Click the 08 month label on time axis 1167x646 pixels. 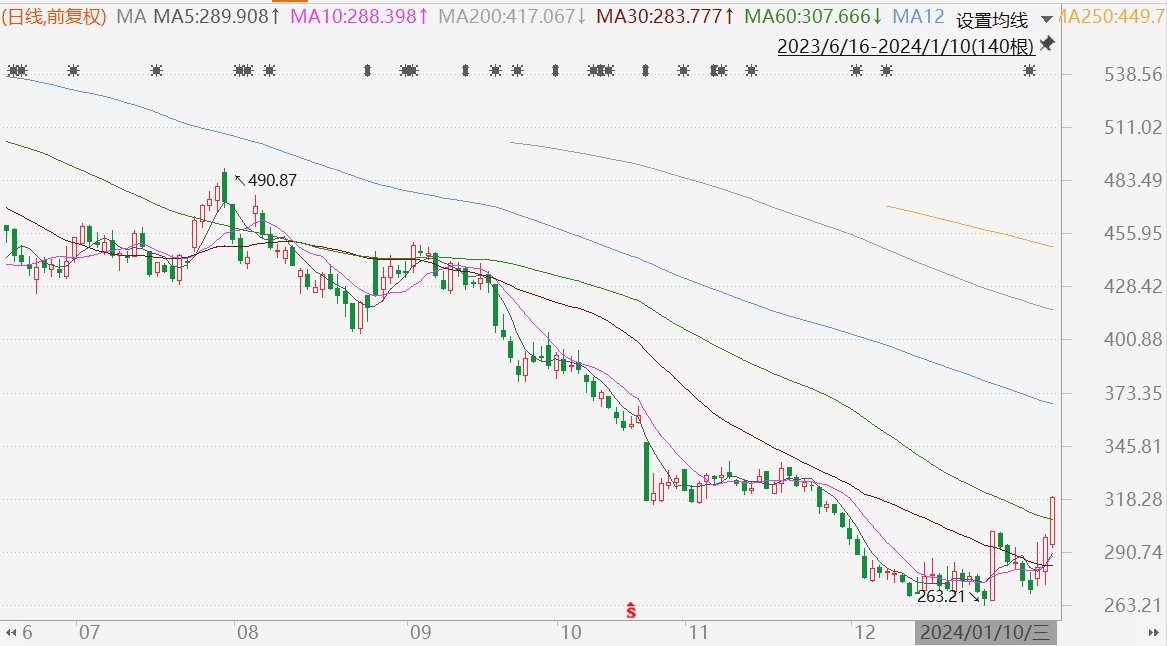click(247, 633)
